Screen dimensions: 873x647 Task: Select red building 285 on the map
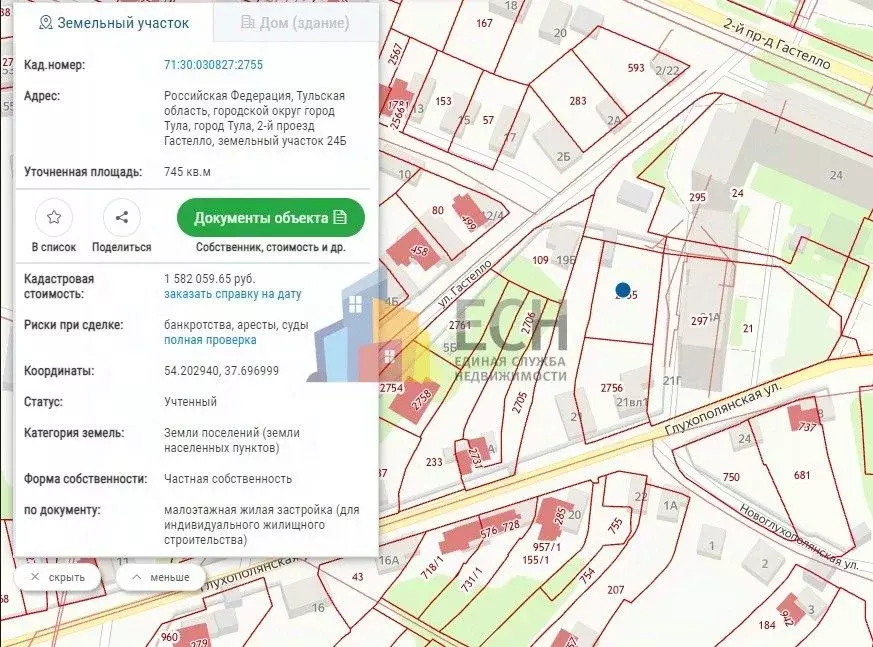(x=556, y=516)
